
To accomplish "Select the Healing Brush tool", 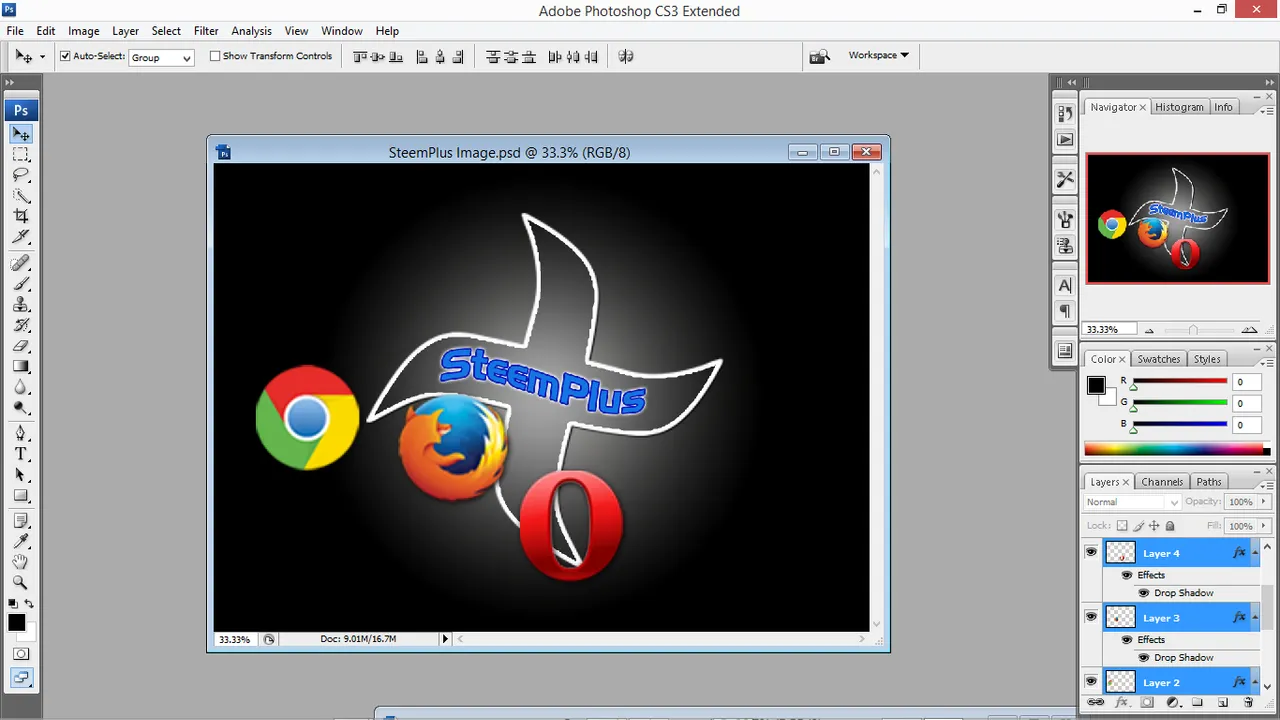I will (x=21, y=263).
